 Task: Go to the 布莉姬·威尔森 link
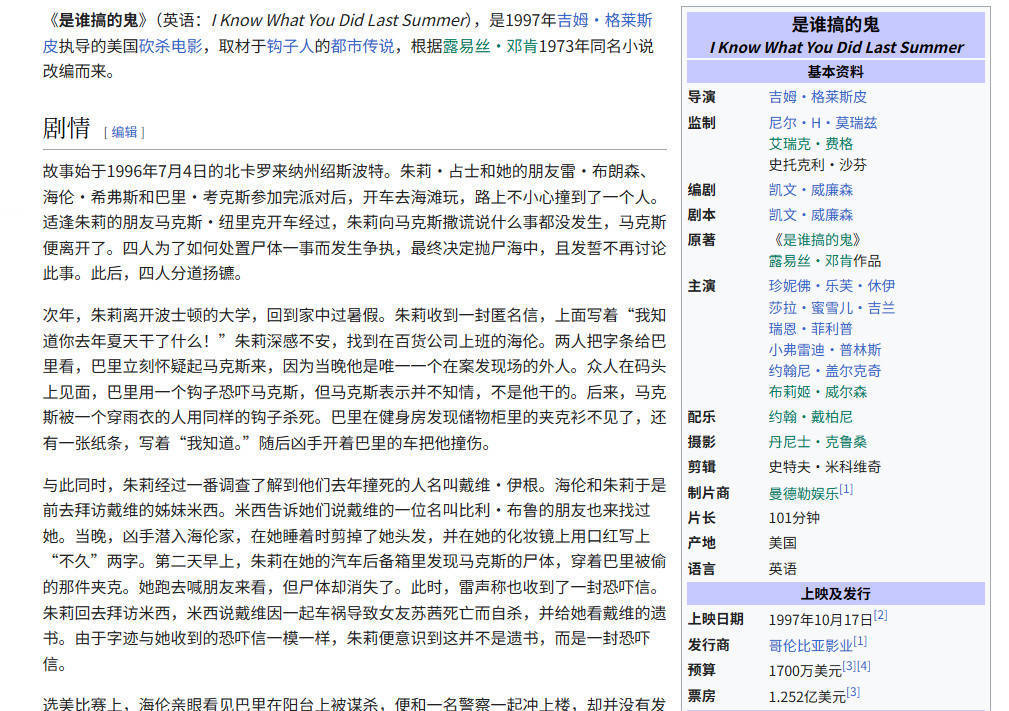817,392
